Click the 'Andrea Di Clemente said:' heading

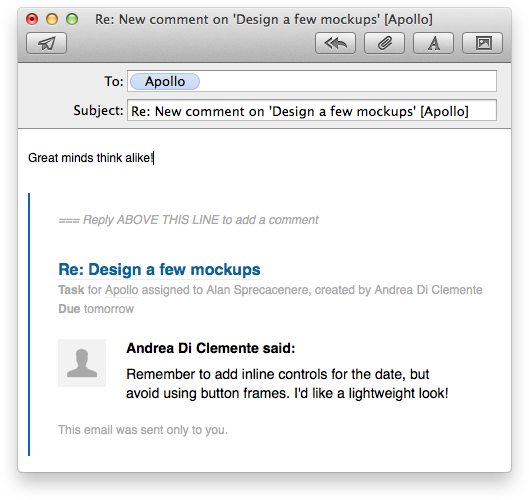[211, 348]
